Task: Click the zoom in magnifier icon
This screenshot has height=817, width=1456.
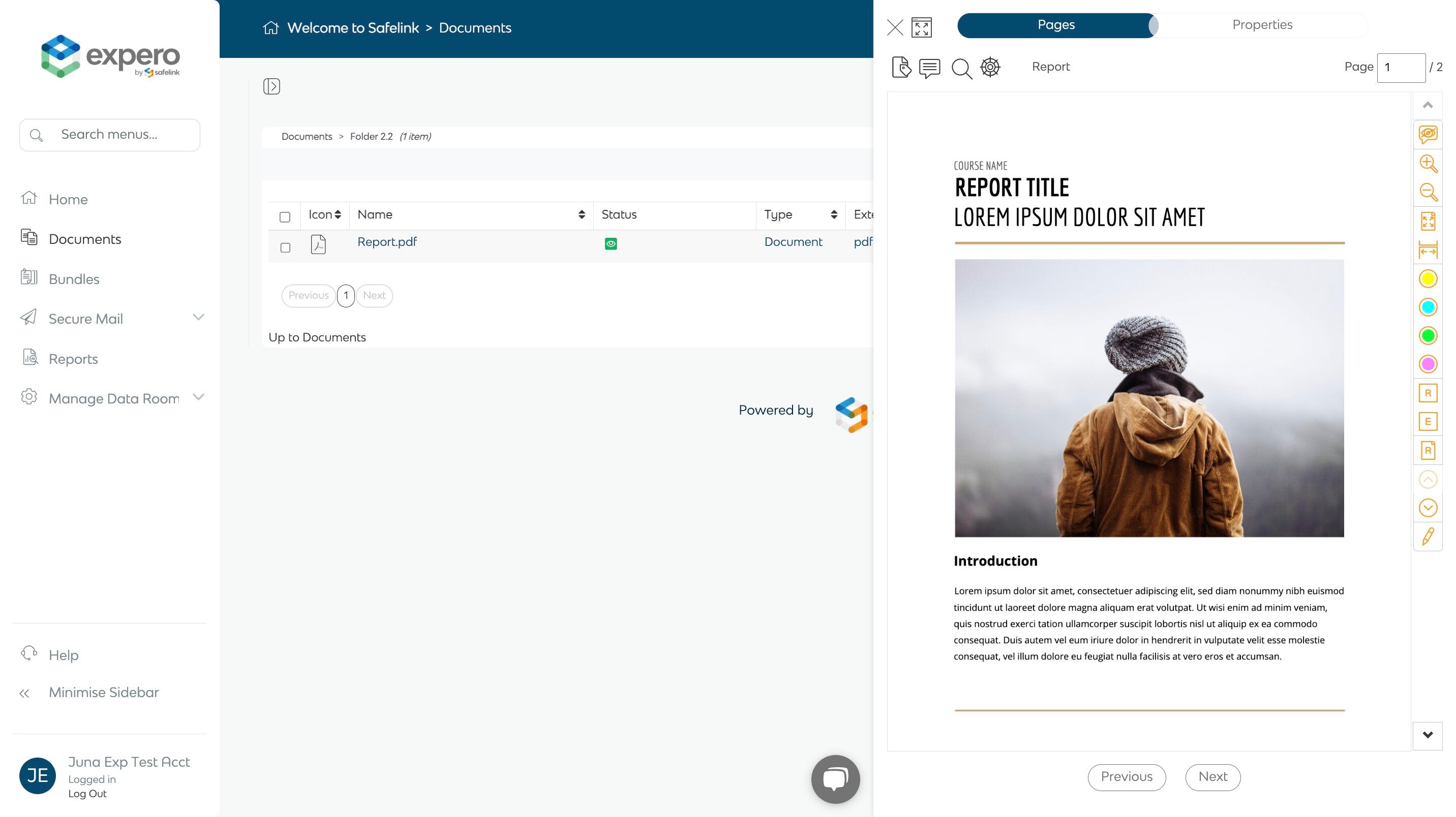Action: point(1429,163)
